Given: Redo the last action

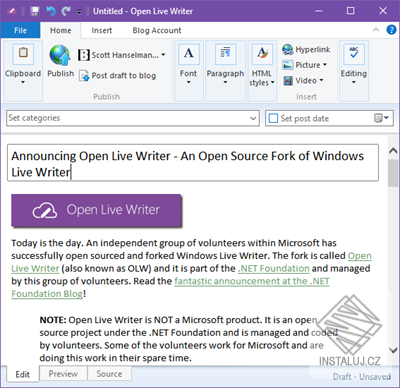Looking at the screenshot, I should pos(66,11).
